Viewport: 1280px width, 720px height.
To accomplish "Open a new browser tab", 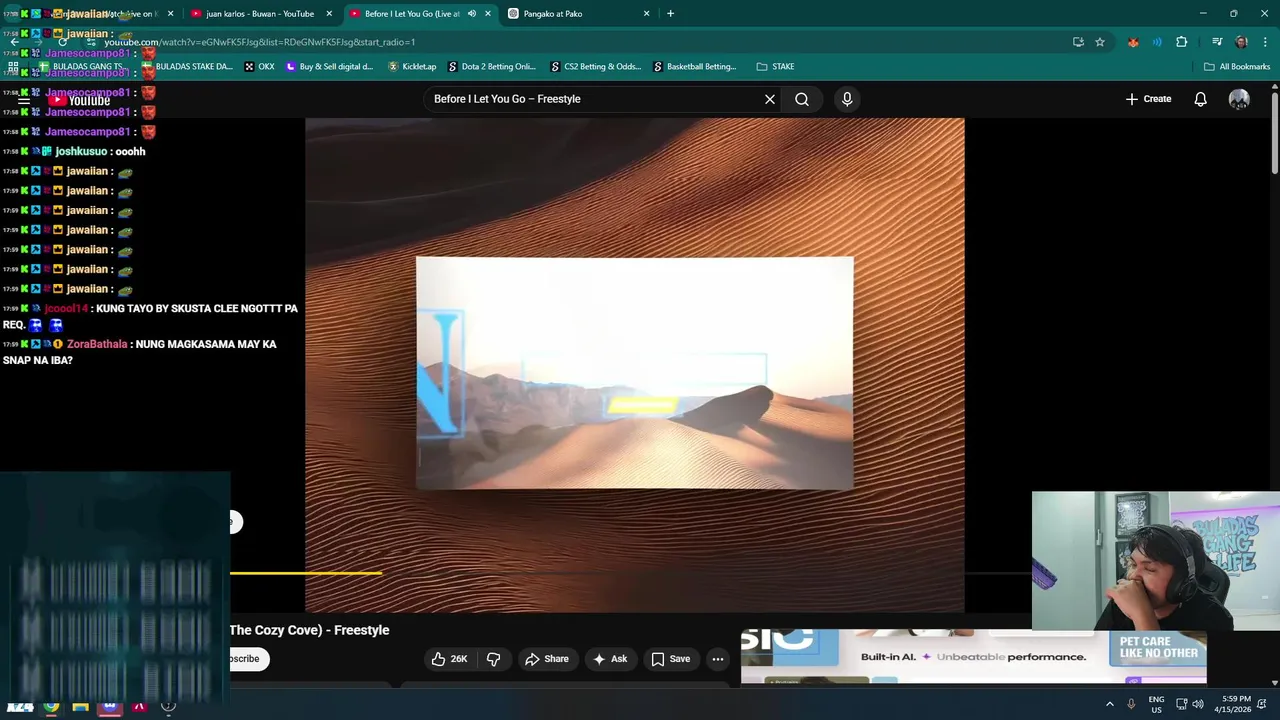I will click(x=670, y=14).
